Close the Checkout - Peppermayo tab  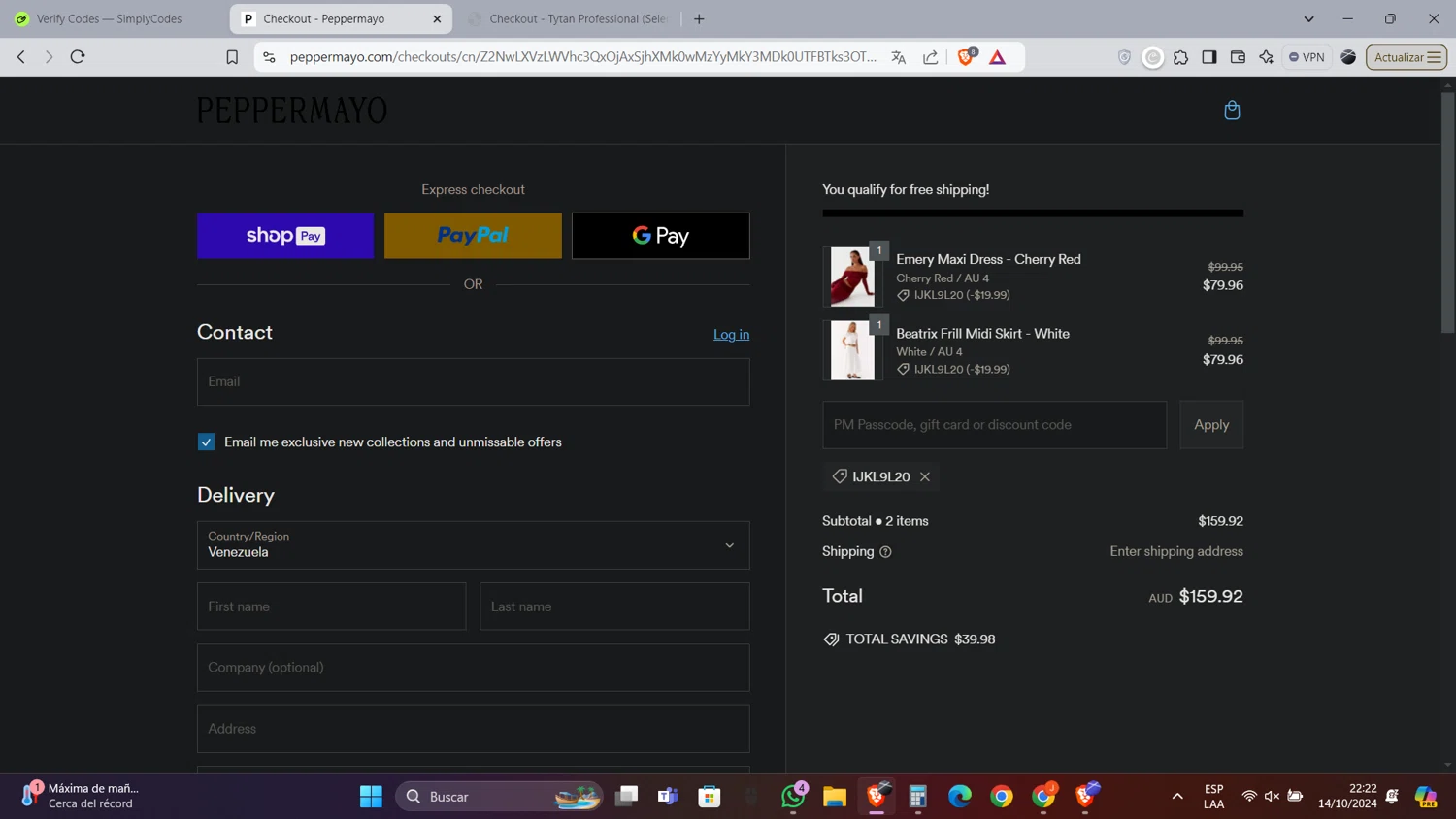[x=437, y=18]
